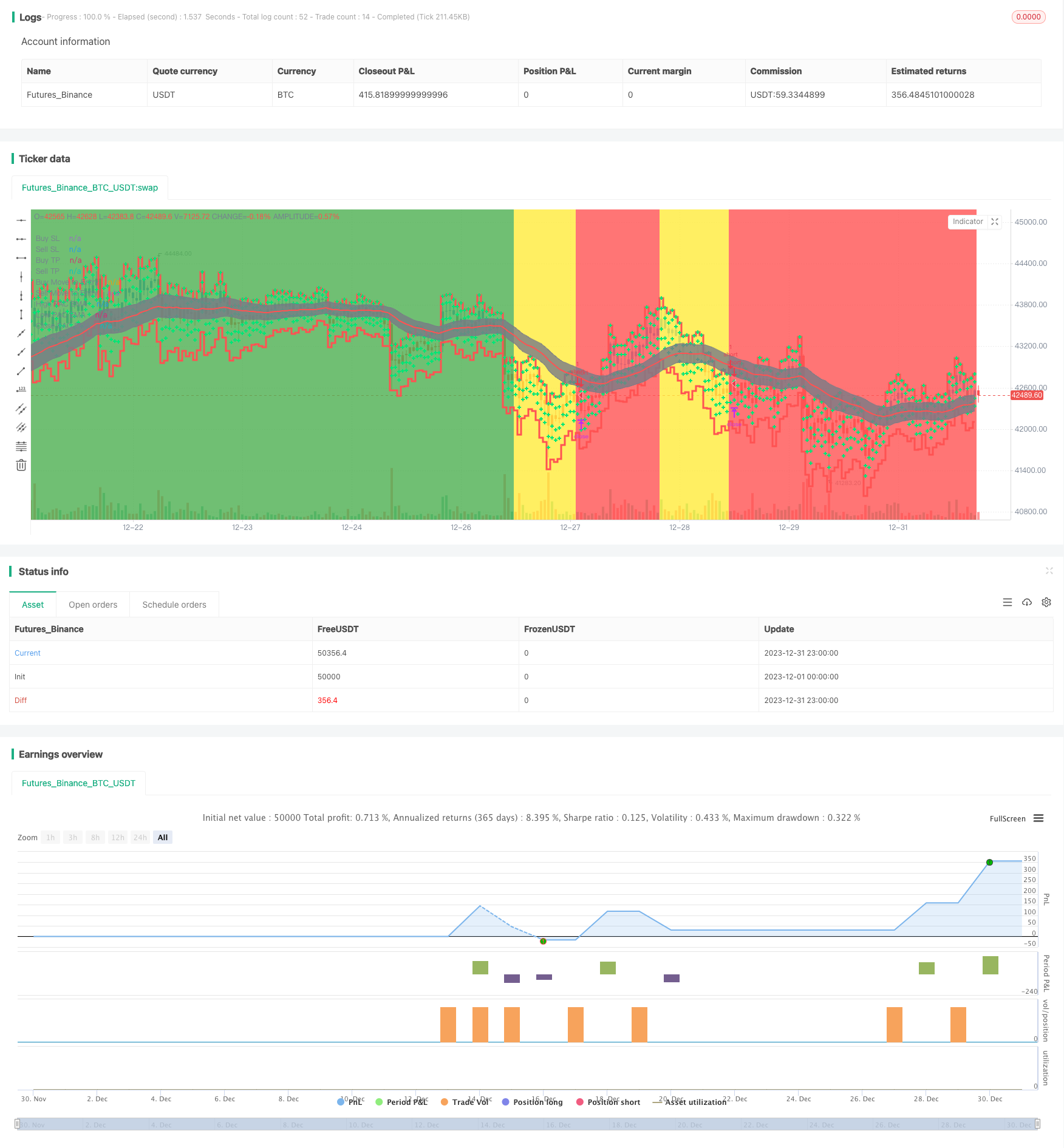Switch to the Schedule orders tab
The height and width of the screenshot is (1148, 1064).
[x=174, y=605]
